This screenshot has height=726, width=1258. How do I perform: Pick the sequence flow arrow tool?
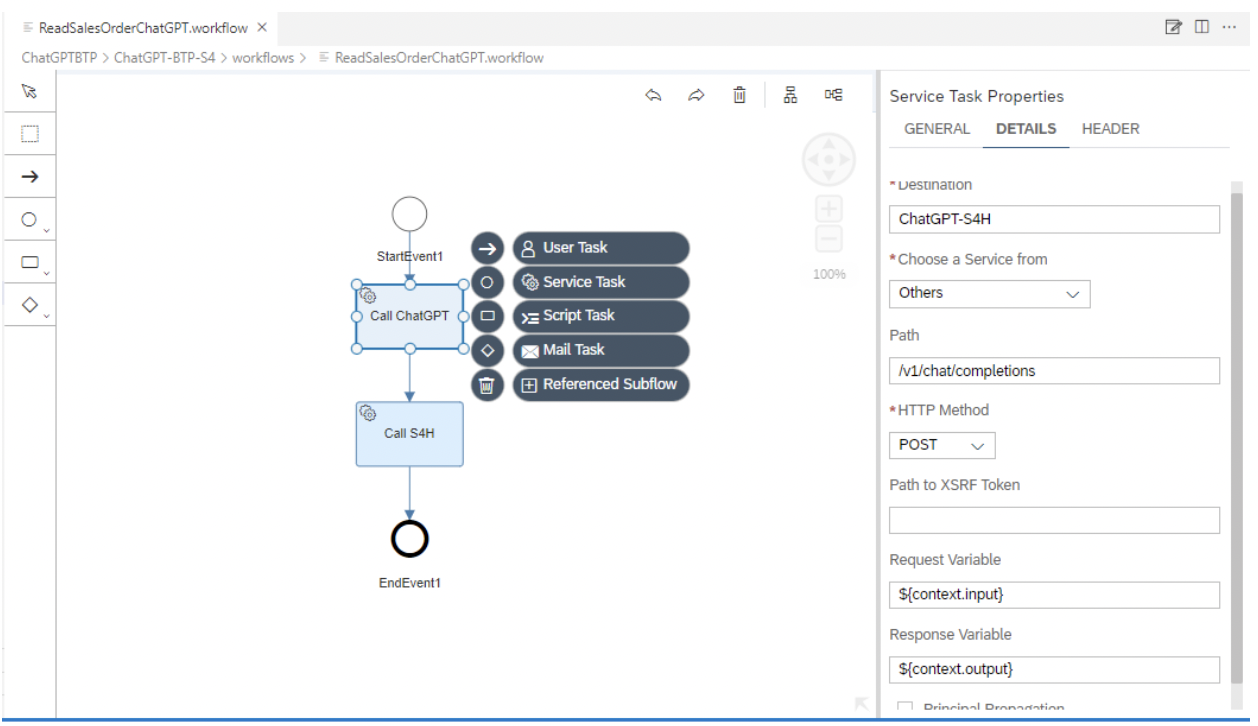tap(30, 176)
